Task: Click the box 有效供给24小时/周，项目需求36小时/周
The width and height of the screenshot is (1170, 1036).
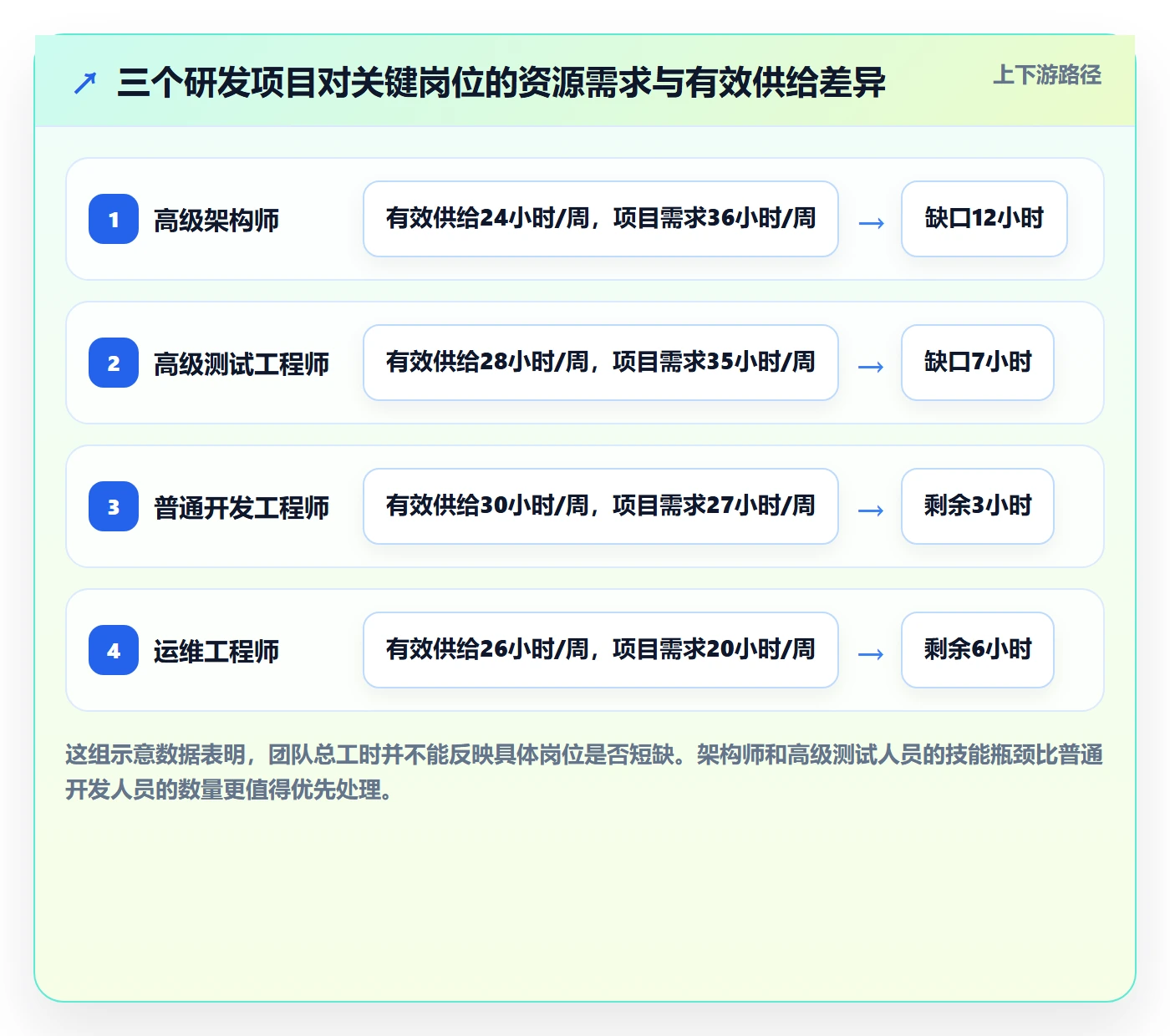Action: [601, 219]
